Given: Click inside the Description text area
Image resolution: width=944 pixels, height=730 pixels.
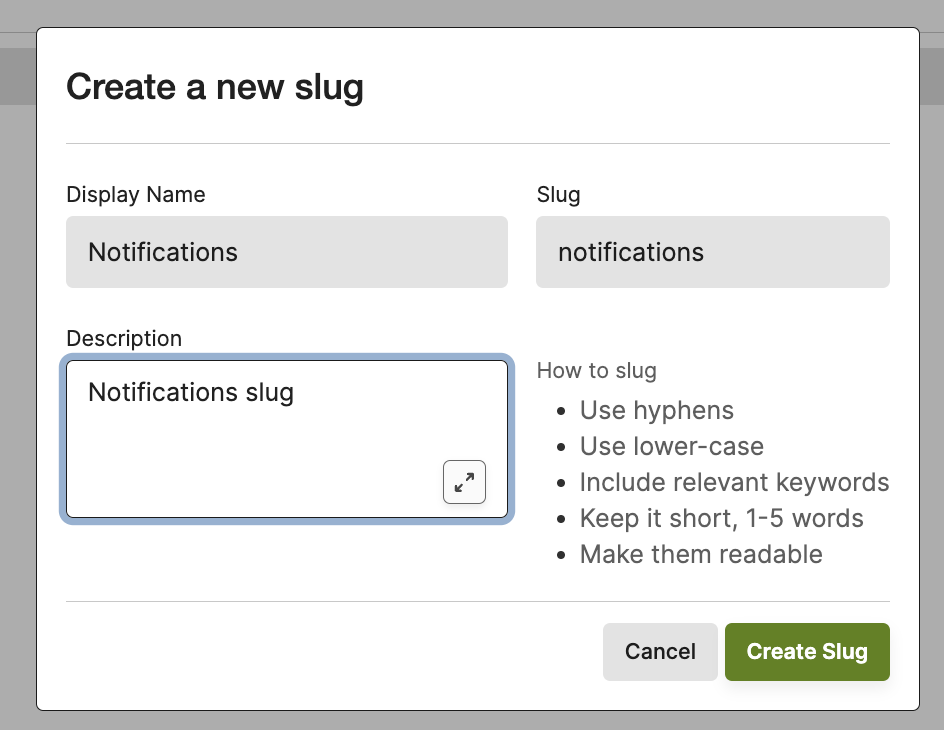Looking at the screenshot, I should pyautogui.click(x=287, y=439).
